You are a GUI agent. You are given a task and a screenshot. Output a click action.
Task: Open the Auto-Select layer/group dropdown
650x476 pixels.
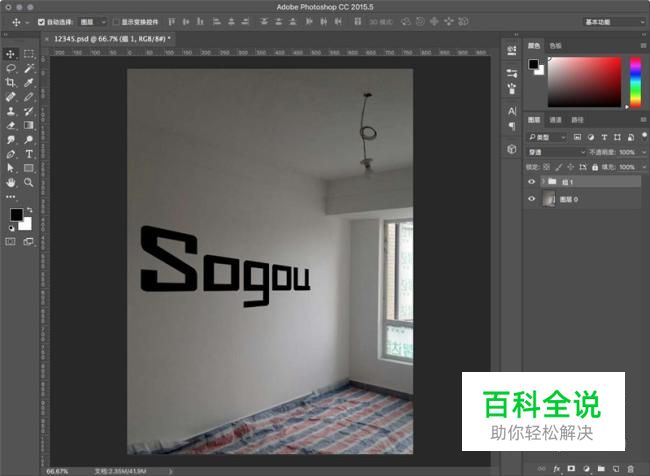coord(93,22)
